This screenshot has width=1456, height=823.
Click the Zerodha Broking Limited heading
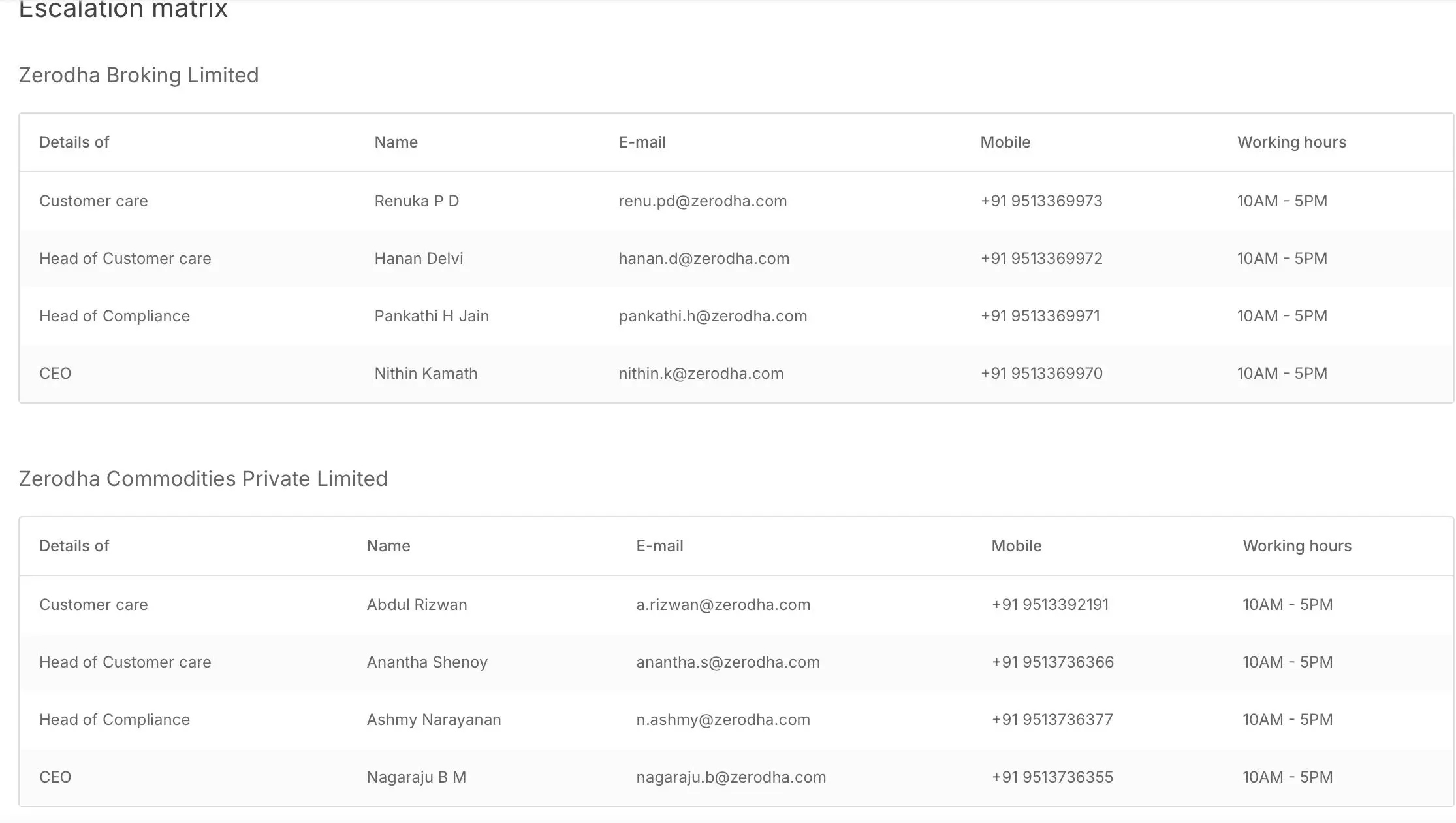coord(138,75)
